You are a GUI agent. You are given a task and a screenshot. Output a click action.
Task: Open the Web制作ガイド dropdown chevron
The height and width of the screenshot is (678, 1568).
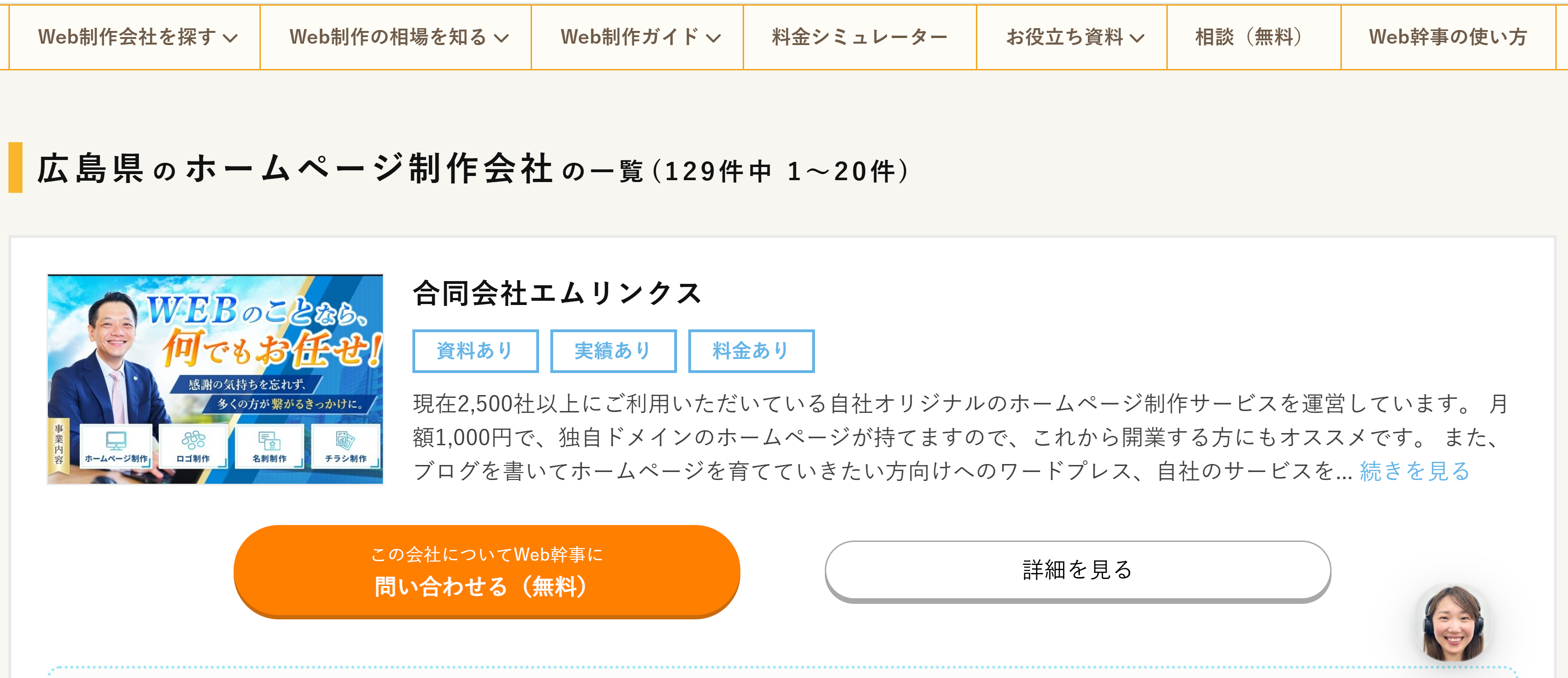pos(714,38)
